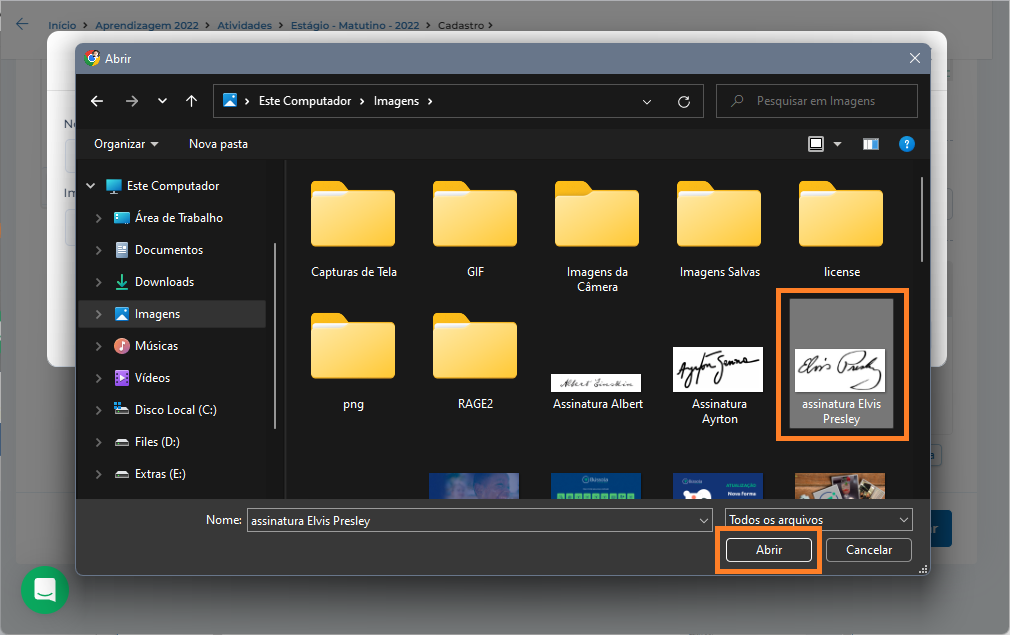Open Atividades breadcrumb link
The image size is (1010, 635).
point(244,25)
